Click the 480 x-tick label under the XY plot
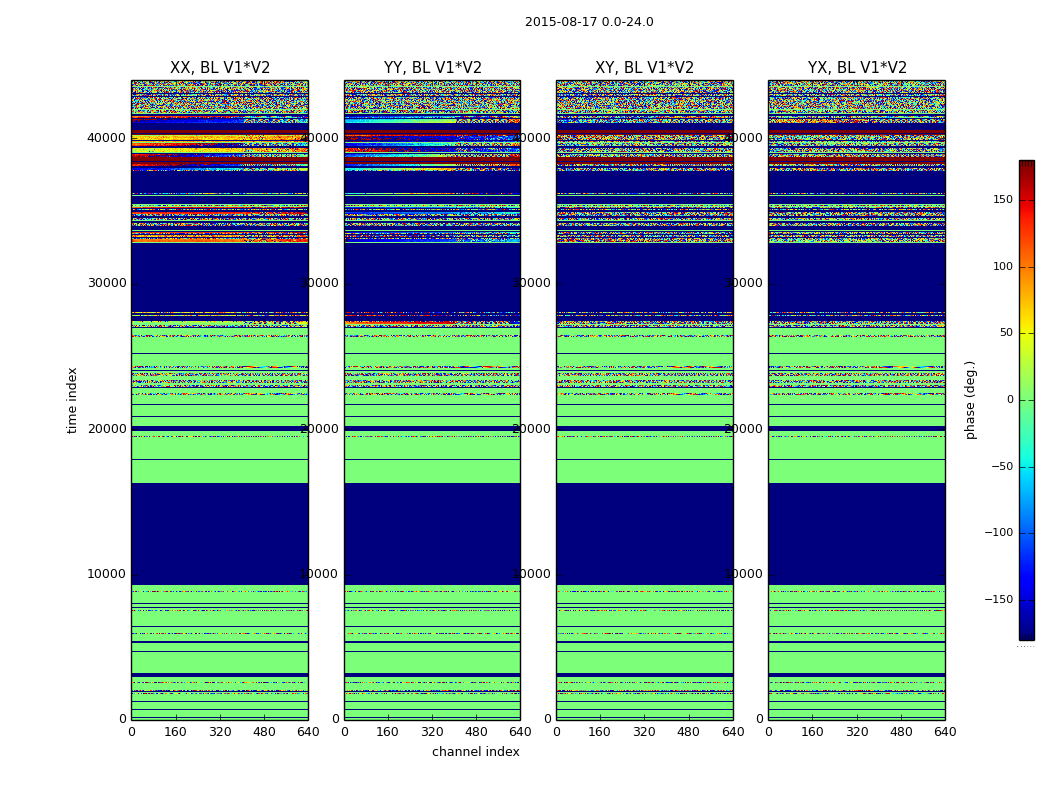This screenshot has width=1050, height=800. tap(688, 732)
